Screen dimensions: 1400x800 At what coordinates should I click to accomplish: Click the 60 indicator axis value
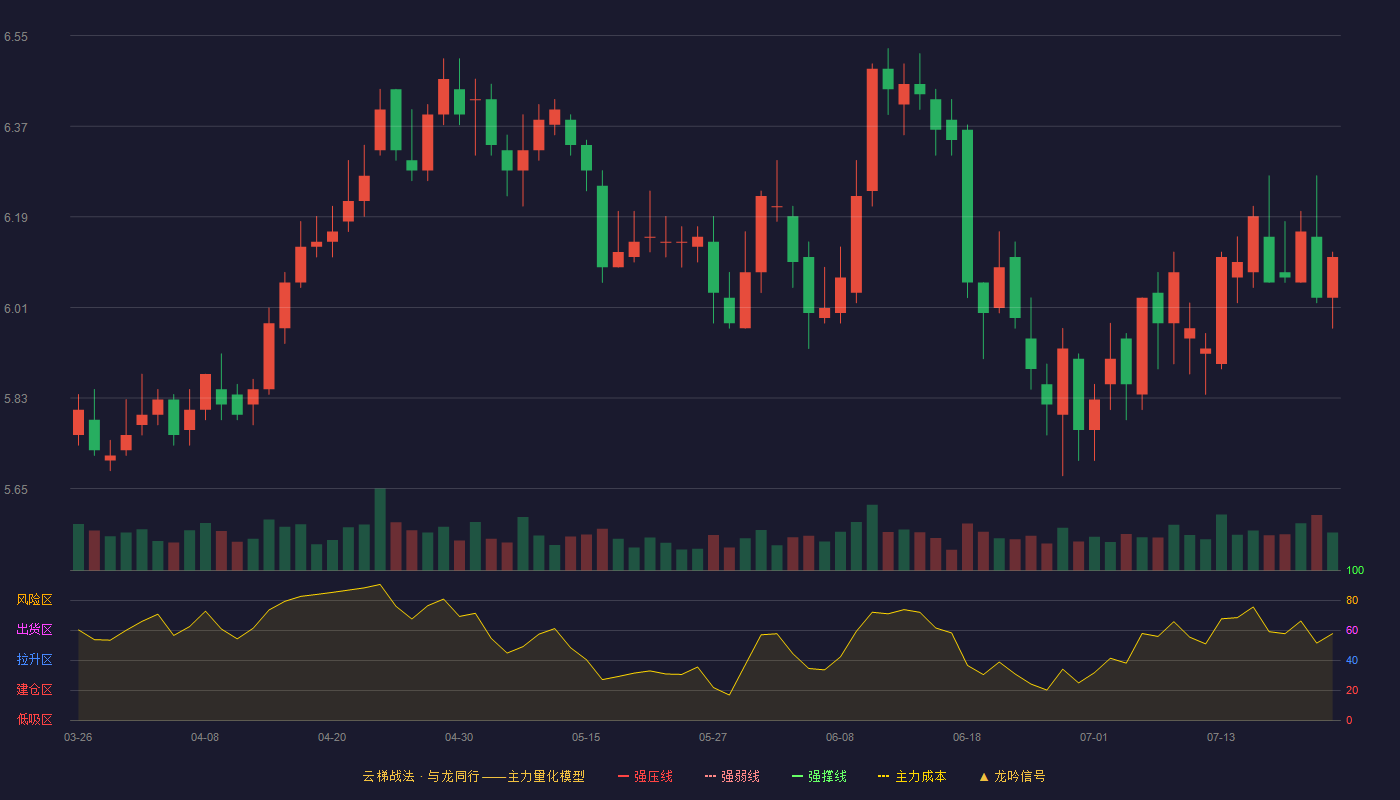tap(1352, 630)
